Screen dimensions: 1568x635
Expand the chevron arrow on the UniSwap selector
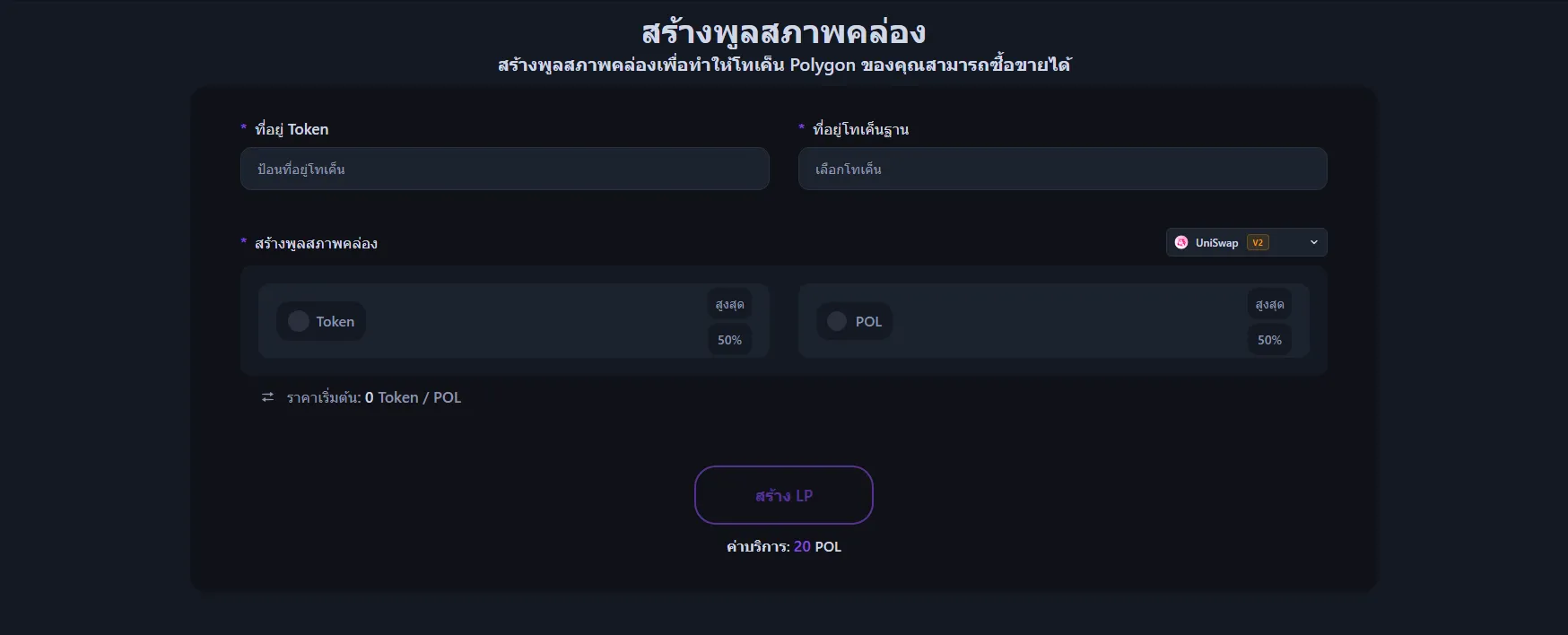point(1314,243)
